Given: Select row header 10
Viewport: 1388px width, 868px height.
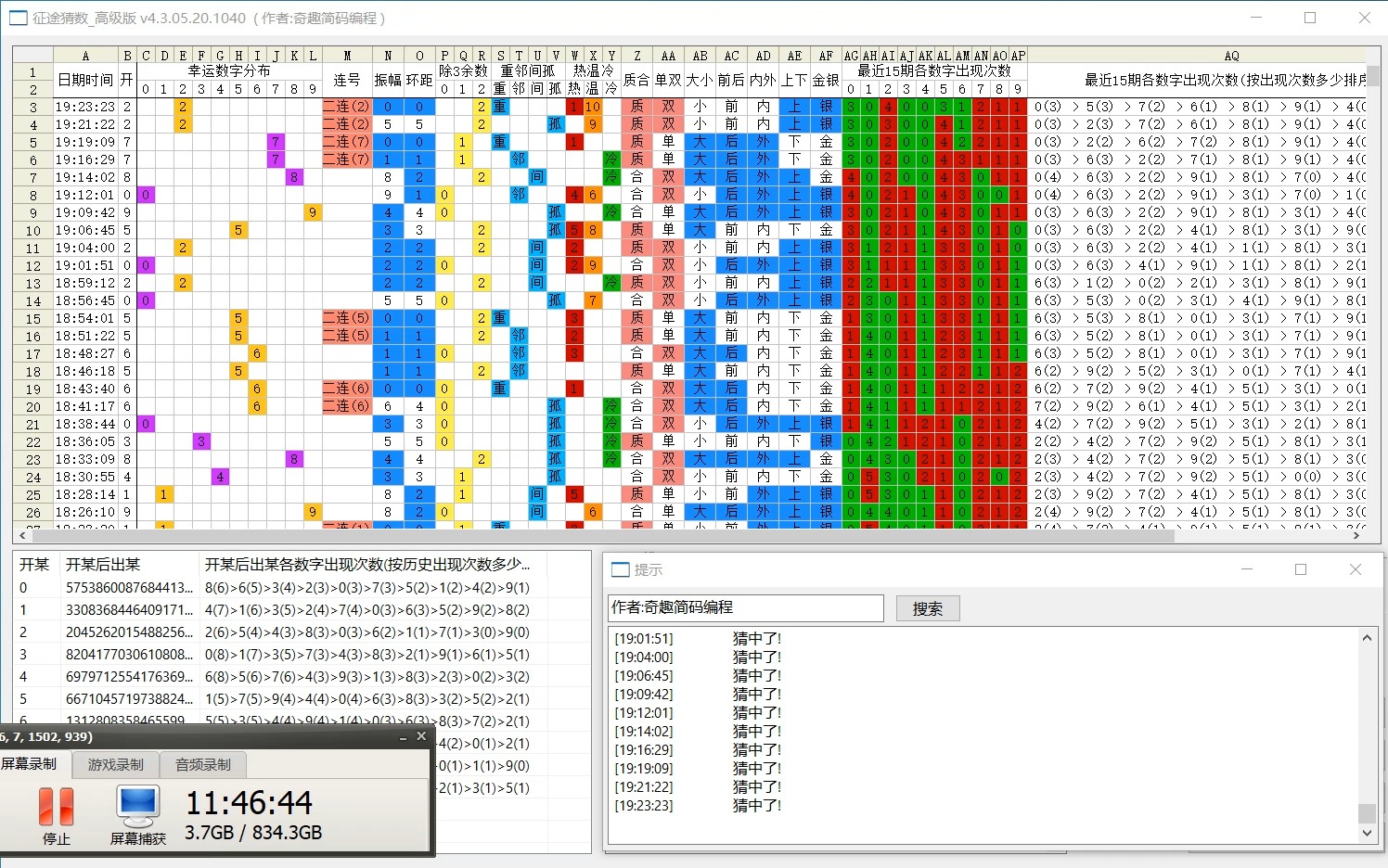Looking at the screenshot, I should pyautogui.click(x=32, y=230).
